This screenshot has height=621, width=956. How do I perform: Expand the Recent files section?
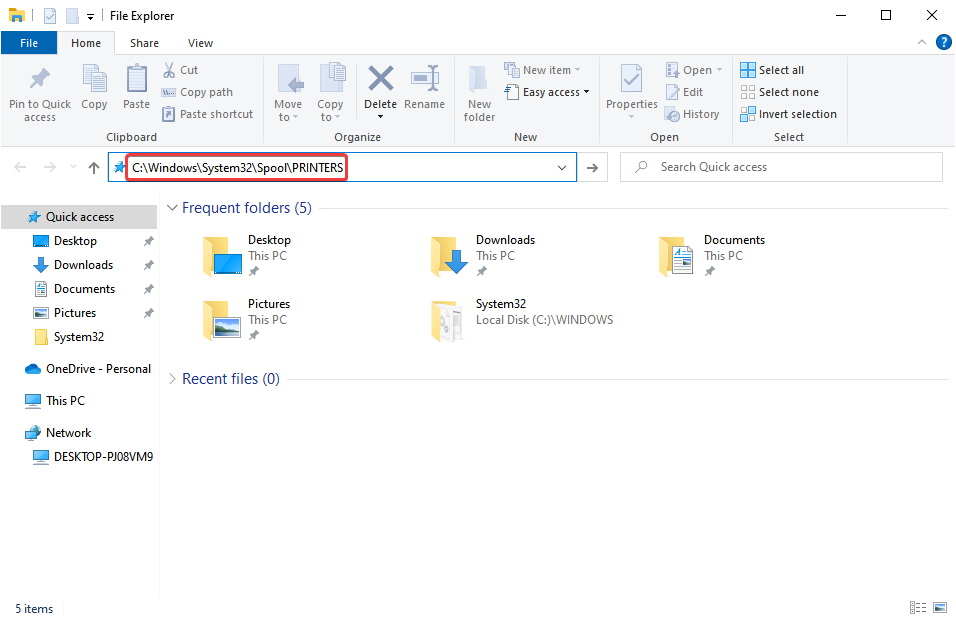pyautogui.click(x=172, y=379)
